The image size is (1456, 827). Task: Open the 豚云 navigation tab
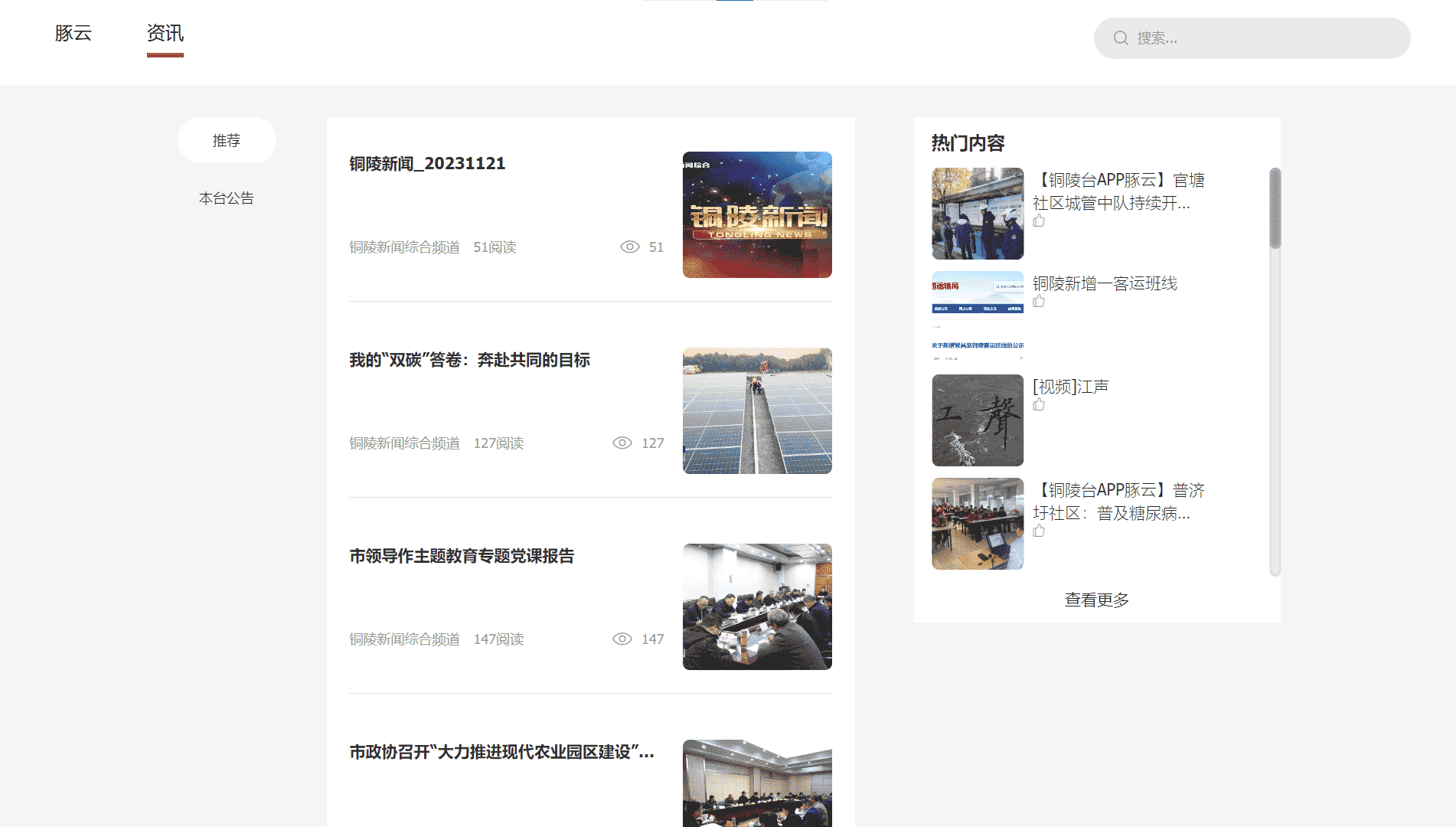tap(73, 34)
